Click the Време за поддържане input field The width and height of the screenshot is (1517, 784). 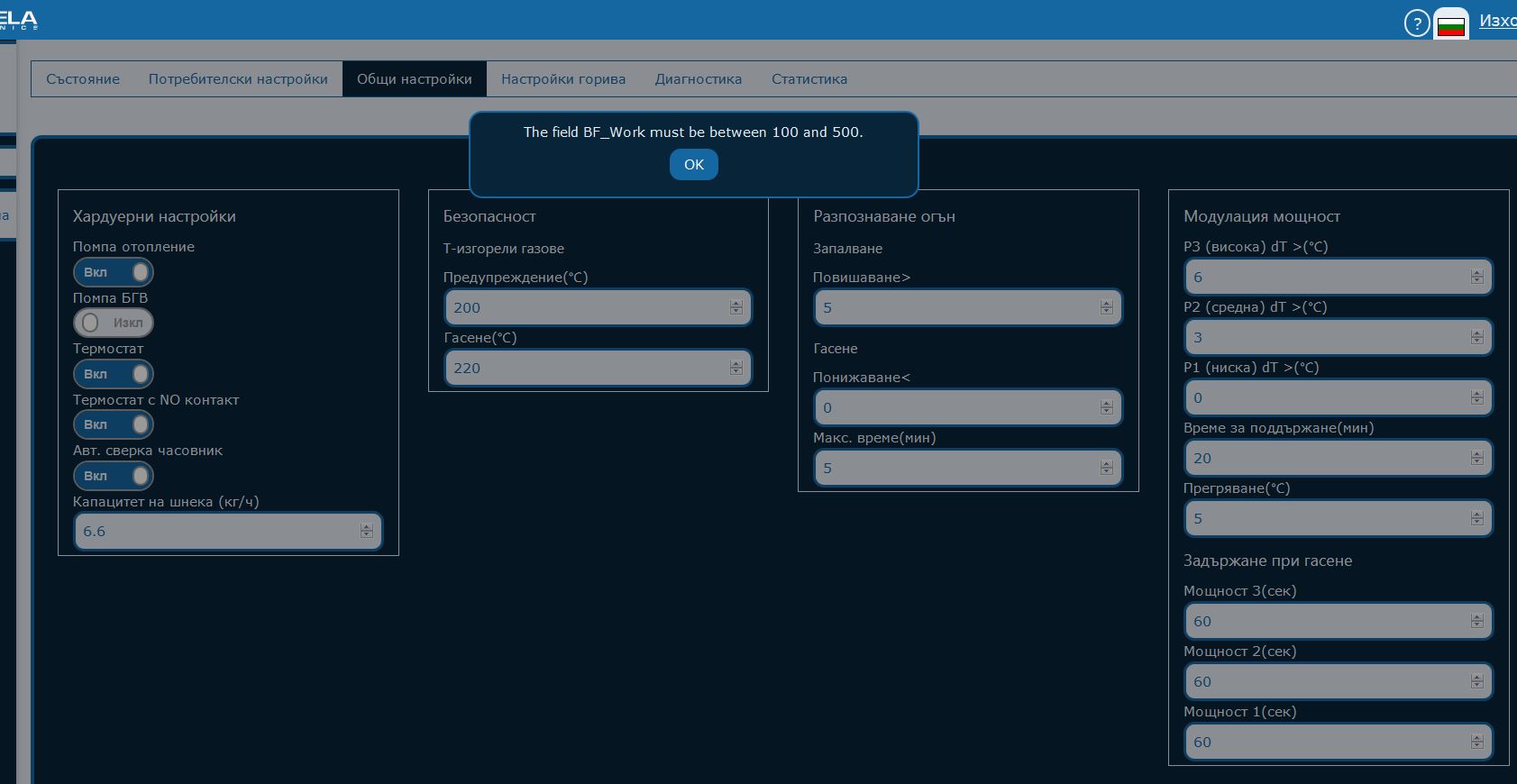click(x=1325, y=458)
